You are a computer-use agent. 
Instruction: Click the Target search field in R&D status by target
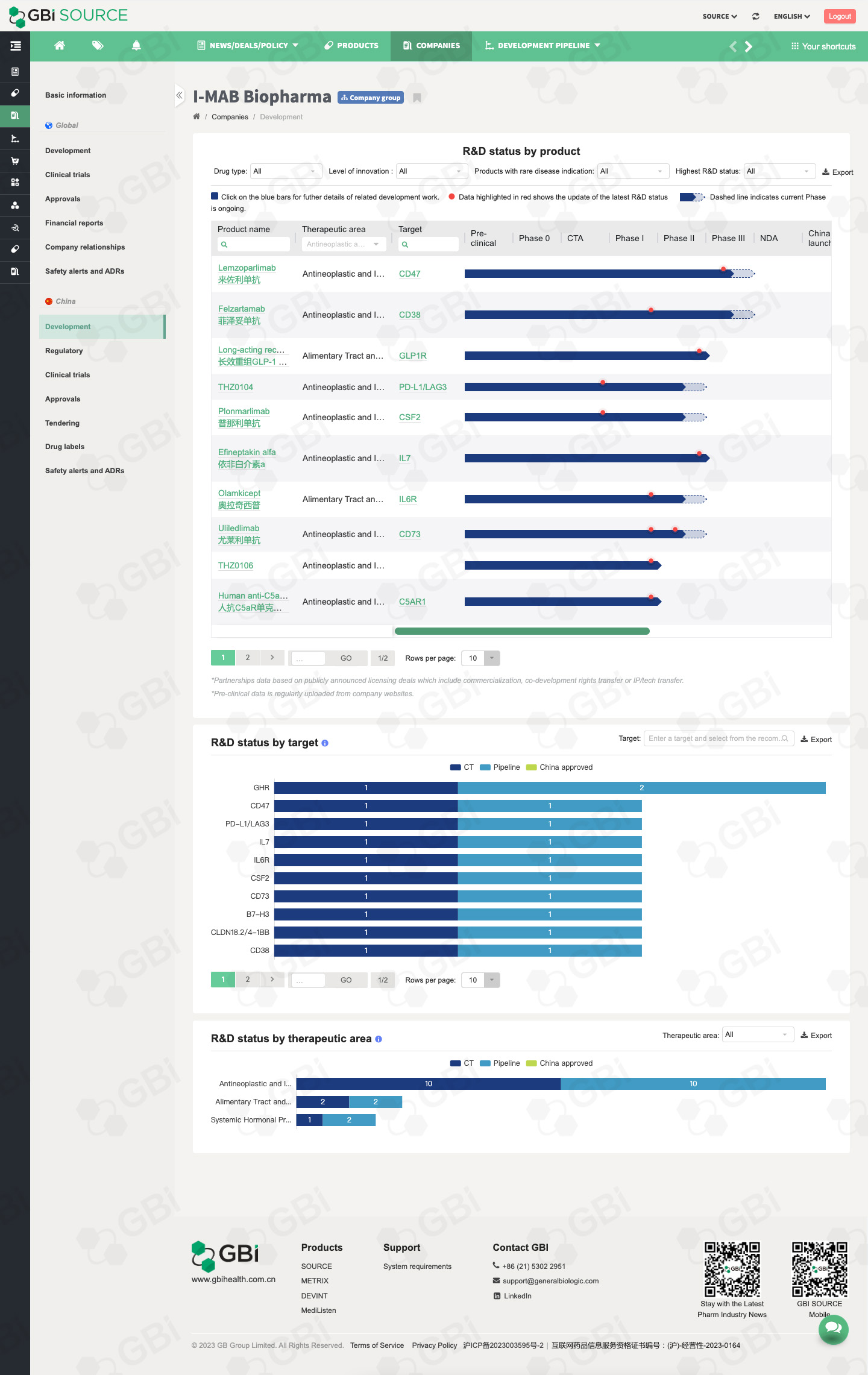pyautogui.click(x=714, y=738)
